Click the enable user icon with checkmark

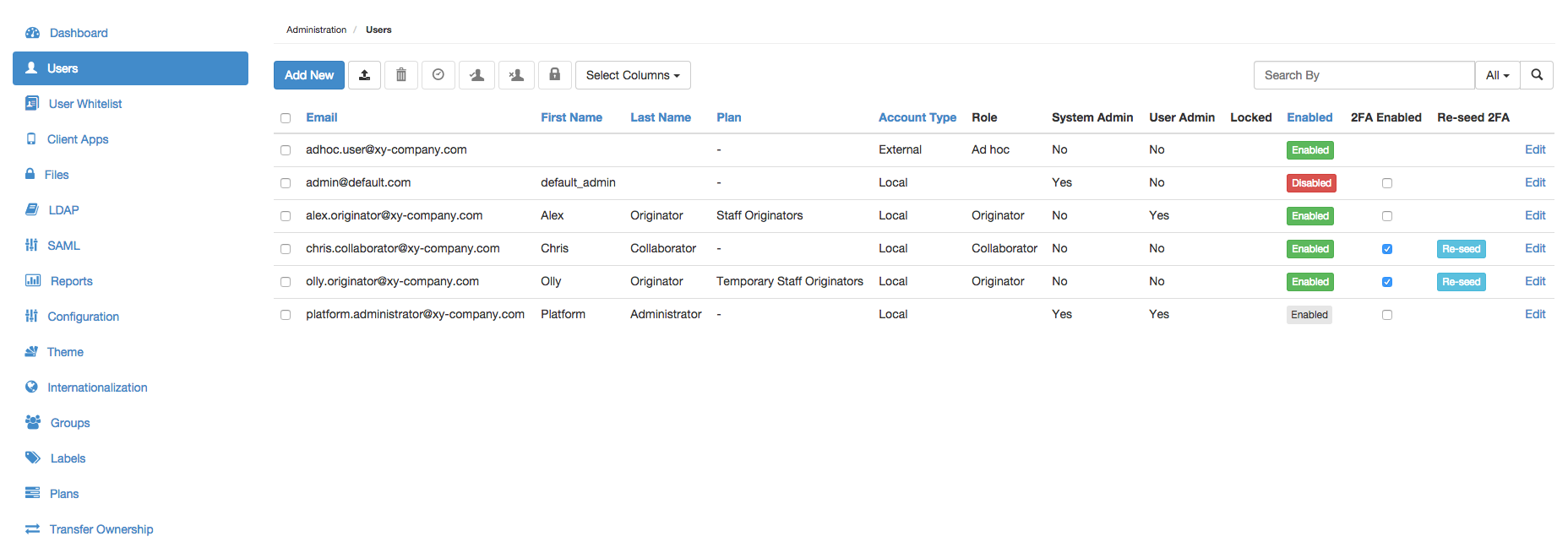476,75
